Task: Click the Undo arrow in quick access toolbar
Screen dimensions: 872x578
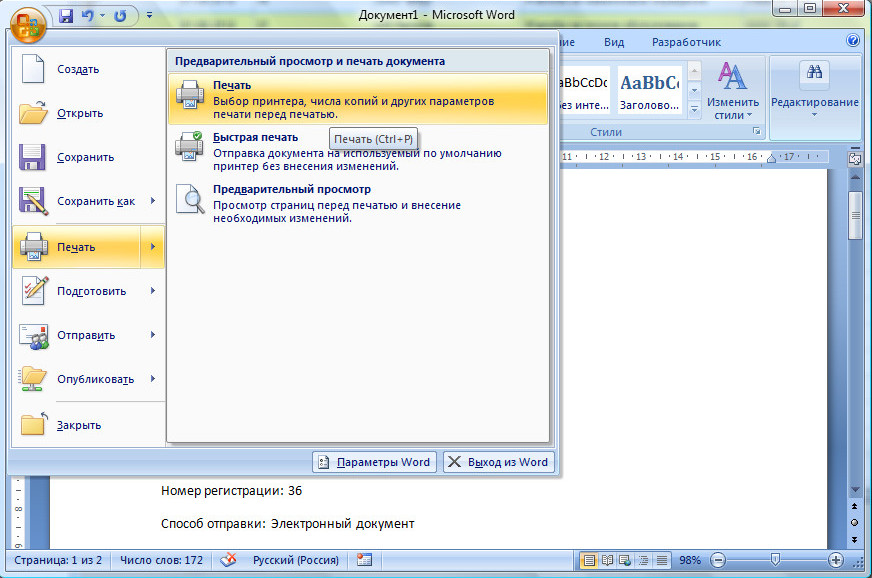Action: pyautogui.click(x=87, y=16)
